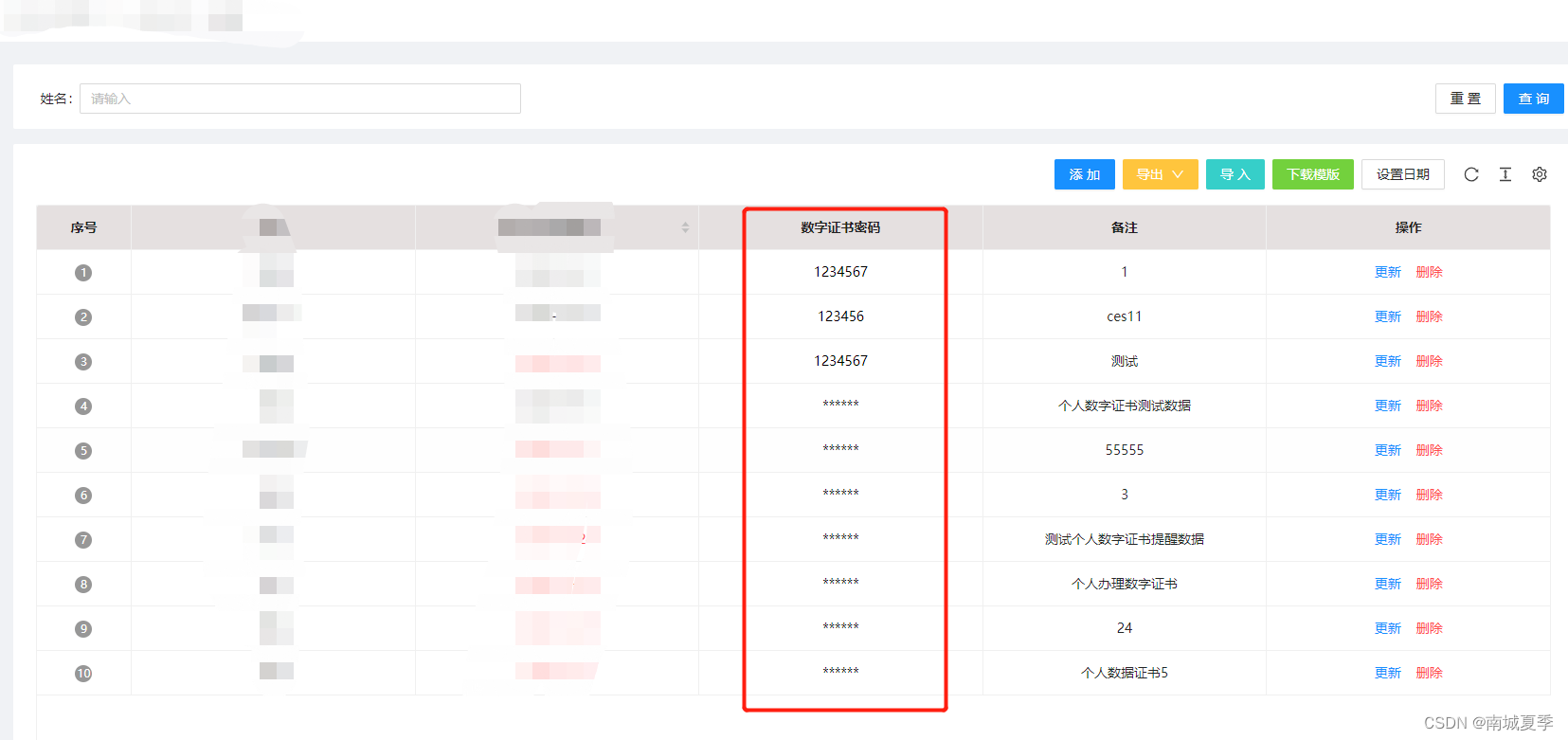Select the 操作 column header

tap(1409, 227)
